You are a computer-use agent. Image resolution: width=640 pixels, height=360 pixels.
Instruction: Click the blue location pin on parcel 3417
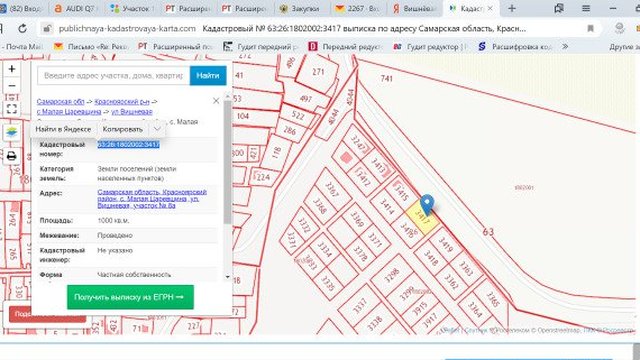click(x=427, y=204)
